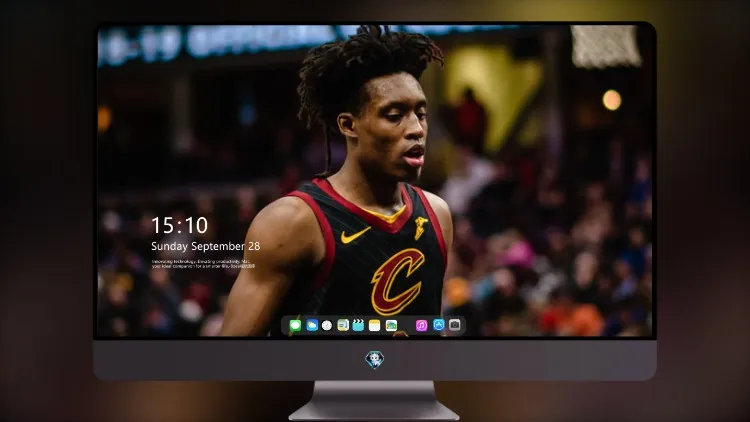Open the Clock app in the dock
Image resolution: width=750 pixels, height=422 pixels.
[x=327, y=325]
